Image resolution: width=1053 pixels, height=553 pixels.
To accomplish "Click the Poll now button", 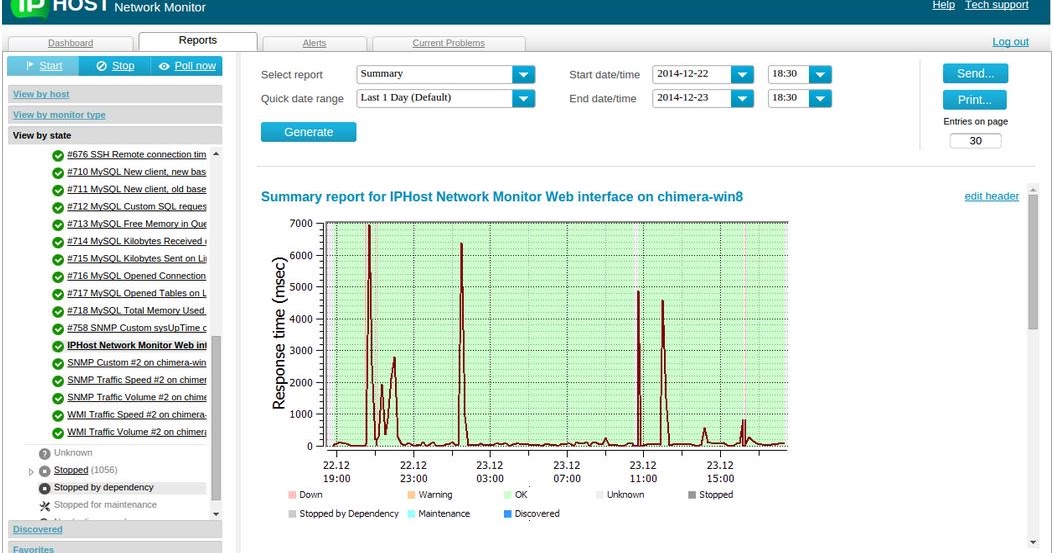I will [187, 66].
